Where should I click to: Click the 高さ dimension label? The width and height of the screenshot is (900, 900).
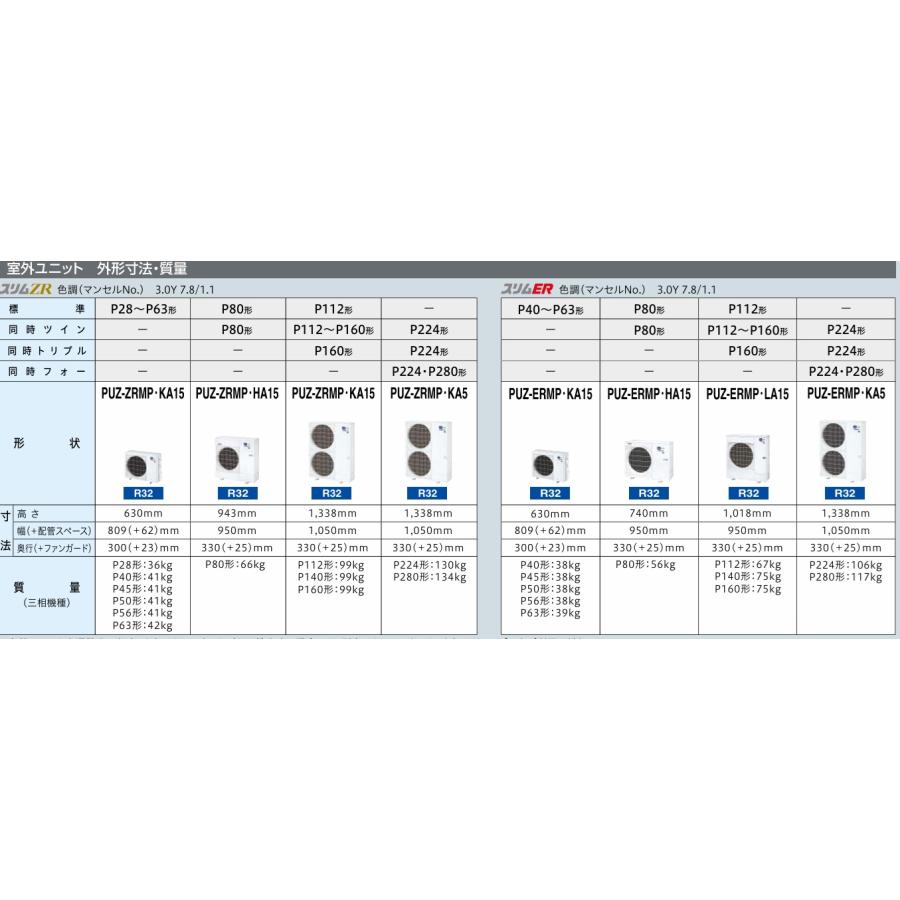click(x=28, y=514)
